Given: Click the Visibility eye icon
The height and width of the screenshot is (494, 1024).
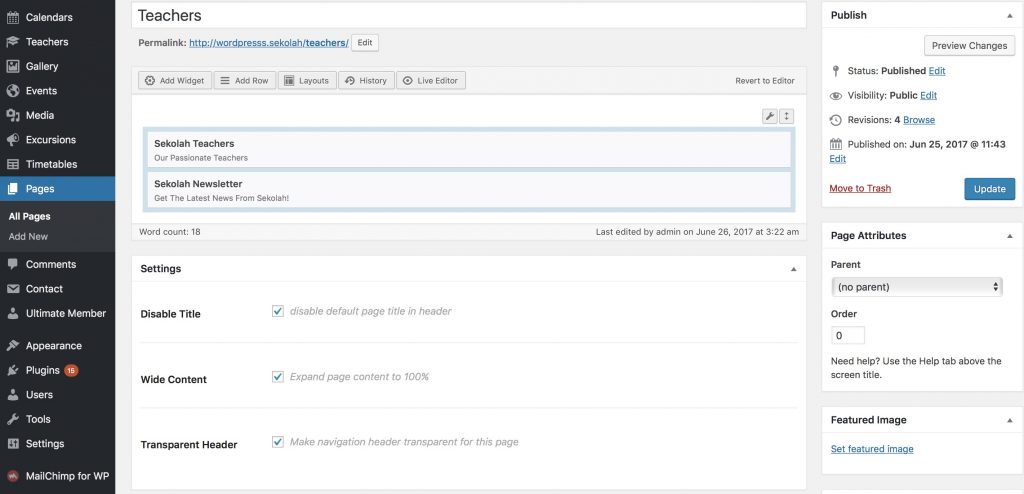Looking at the screenshot, I should (836, 95).
